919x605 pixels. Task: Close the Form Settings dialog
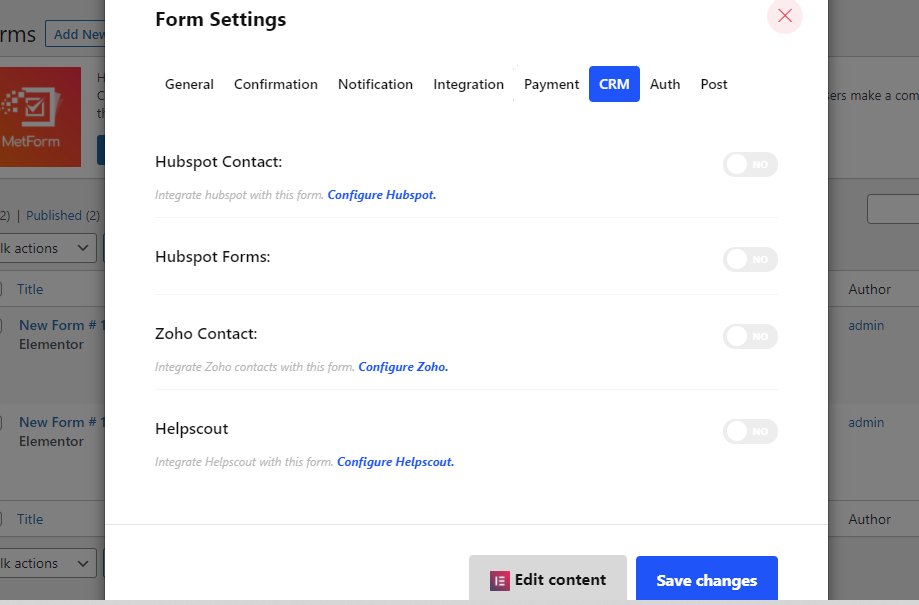tap(785, 16)
